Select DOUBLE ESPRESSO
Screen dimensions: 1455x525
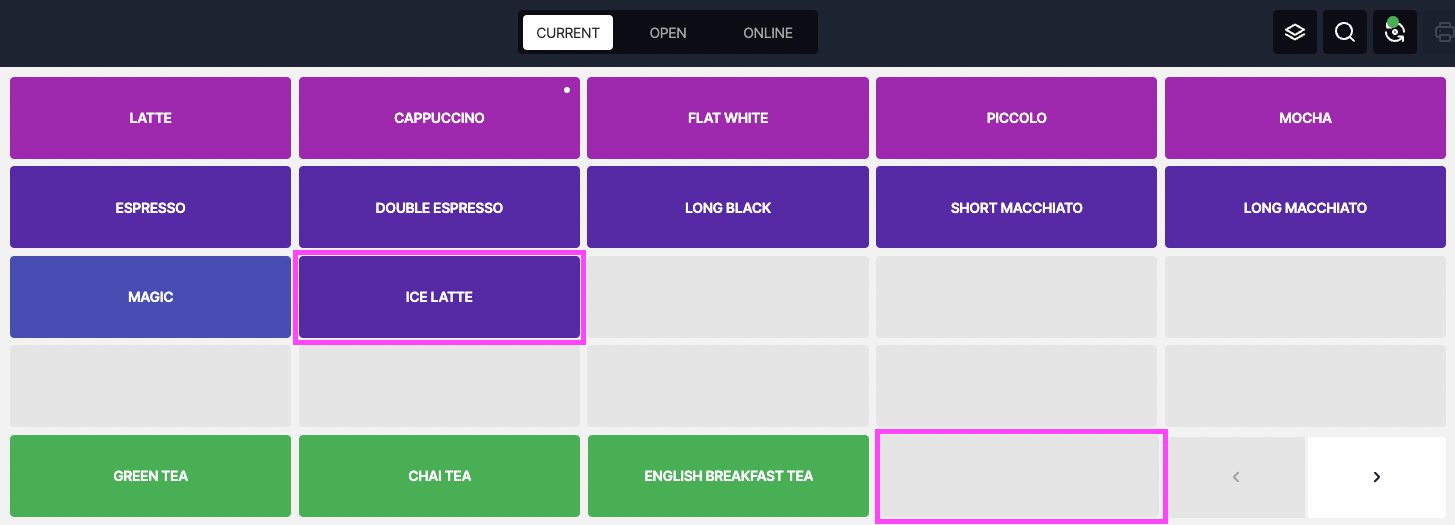pos(439,208)
